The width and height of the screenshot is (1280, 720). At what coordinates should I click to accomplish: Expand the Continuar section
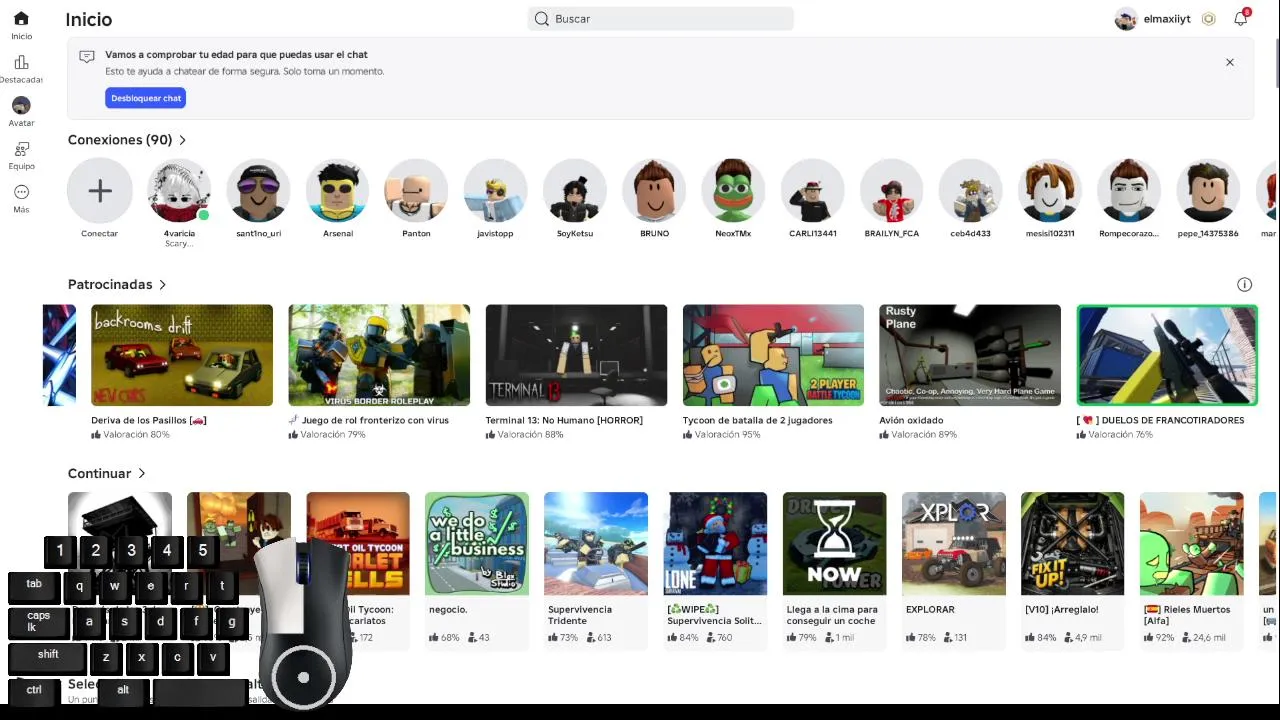click(x=106, y=474)
